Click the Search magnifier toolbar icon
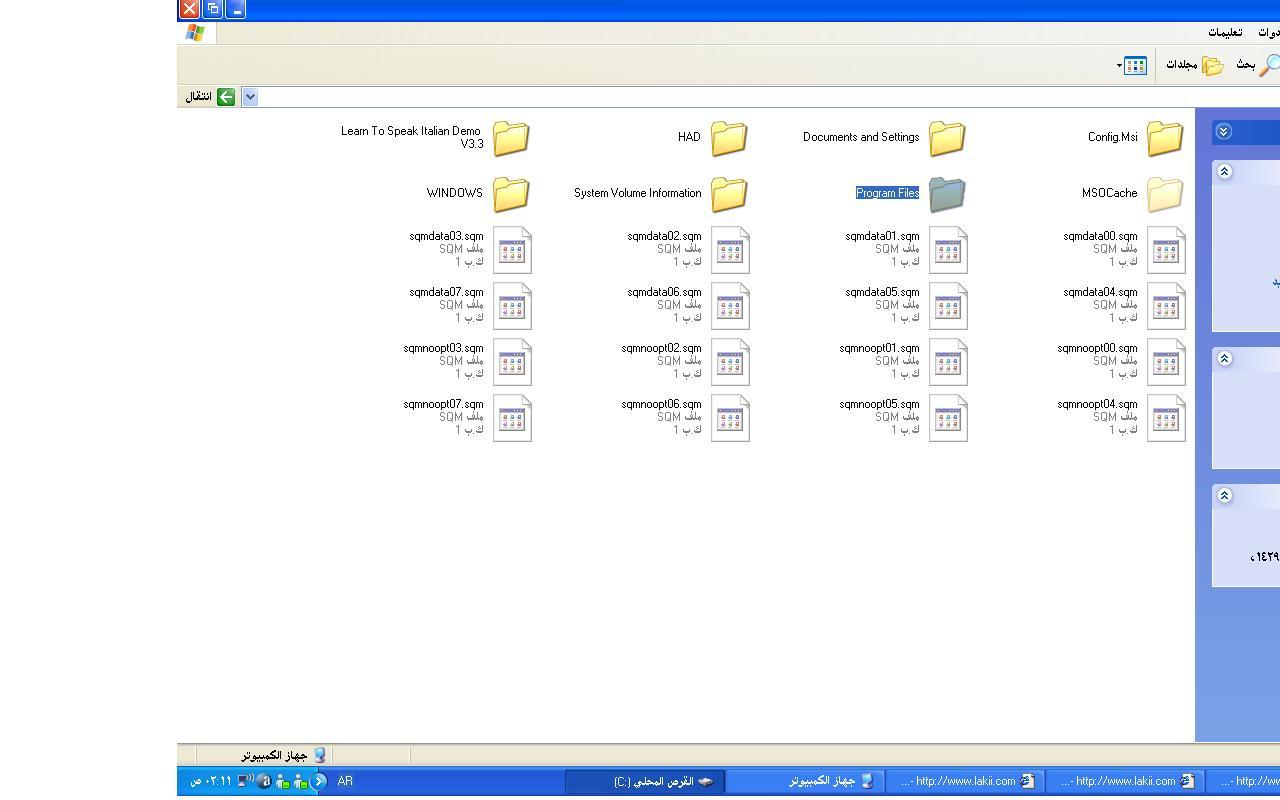 tap(1267, 65)
